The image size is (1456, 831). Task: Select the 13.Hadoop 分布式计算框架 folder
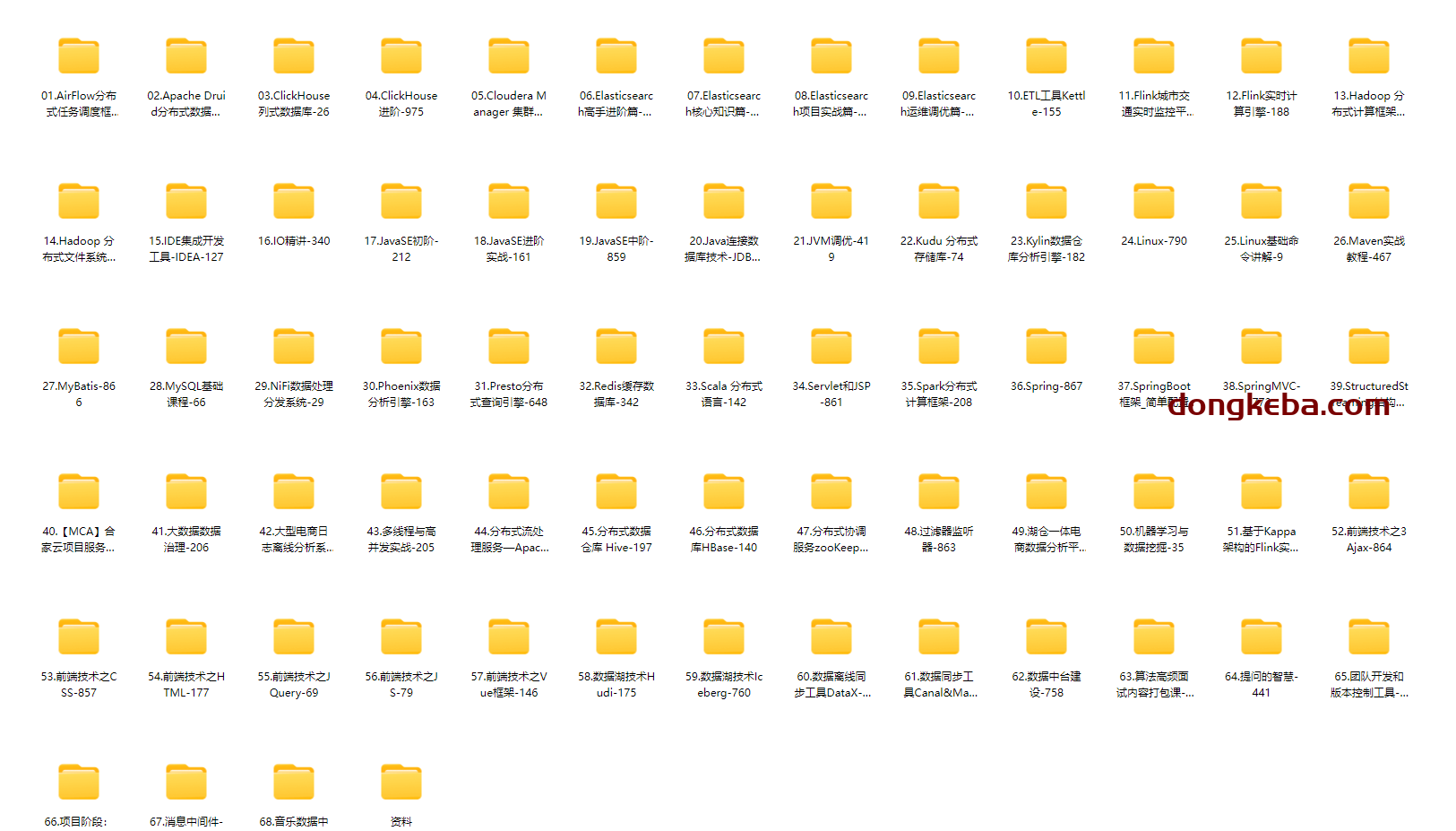pos(1369,56)
